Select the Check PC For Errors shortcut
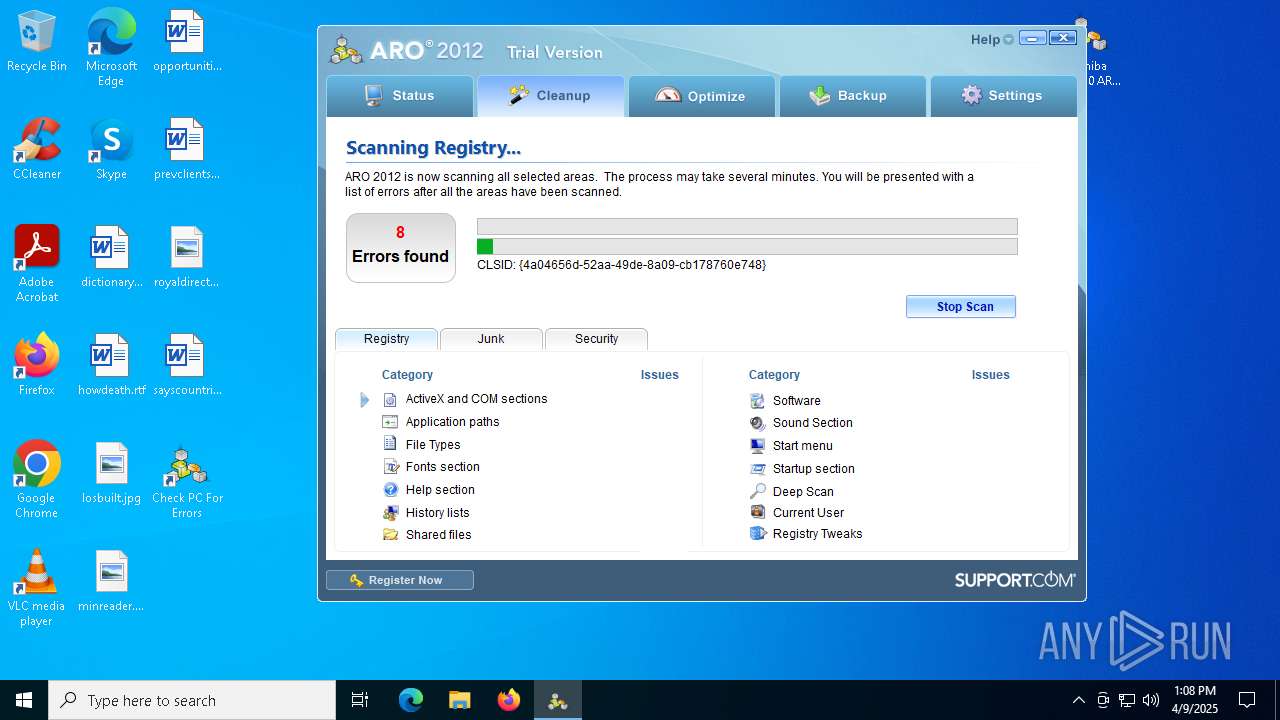Viewport: 1280px width, 720px height. tap(187, 480)
